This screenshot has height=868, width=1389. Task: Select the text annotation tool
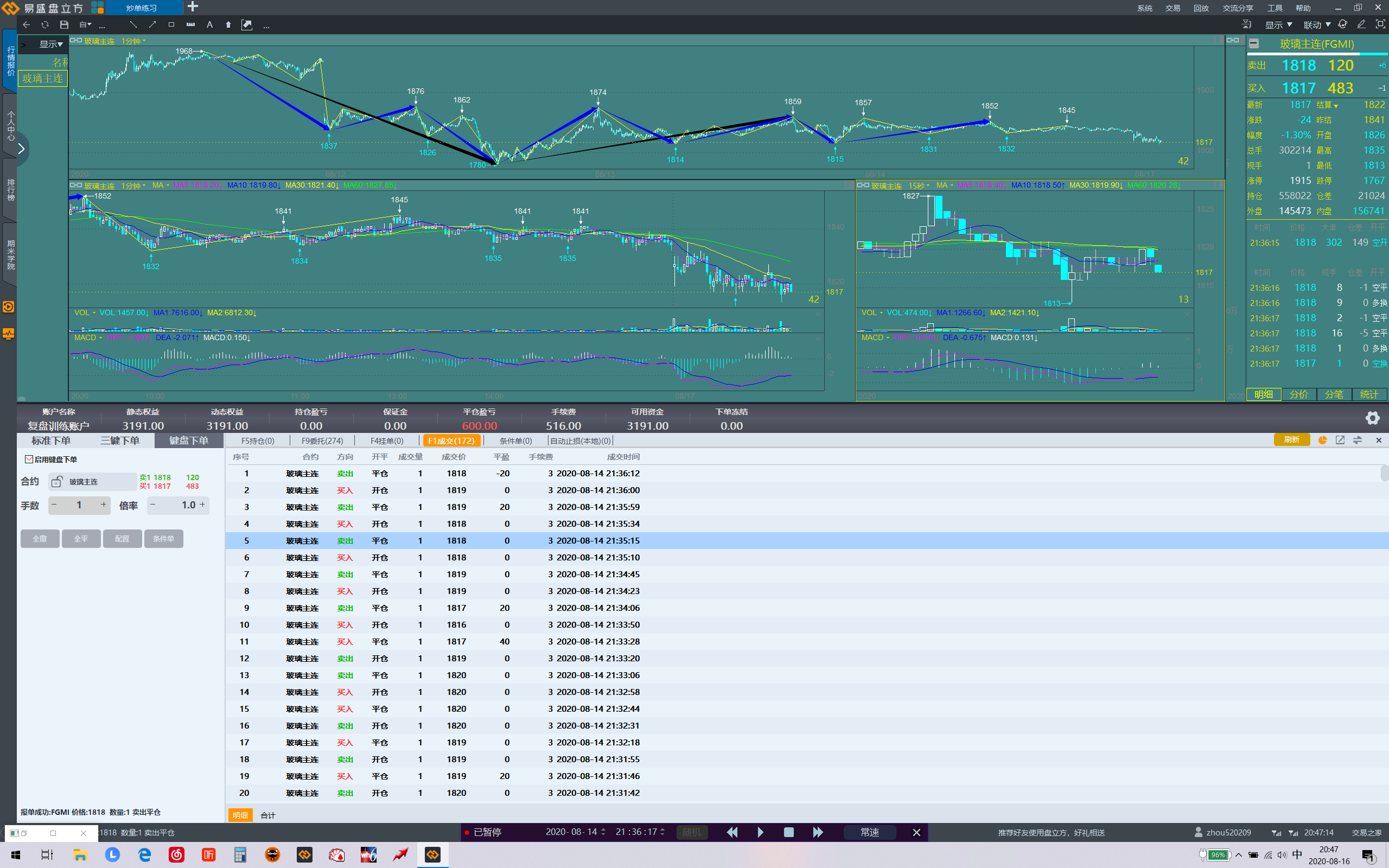[209, 25]
